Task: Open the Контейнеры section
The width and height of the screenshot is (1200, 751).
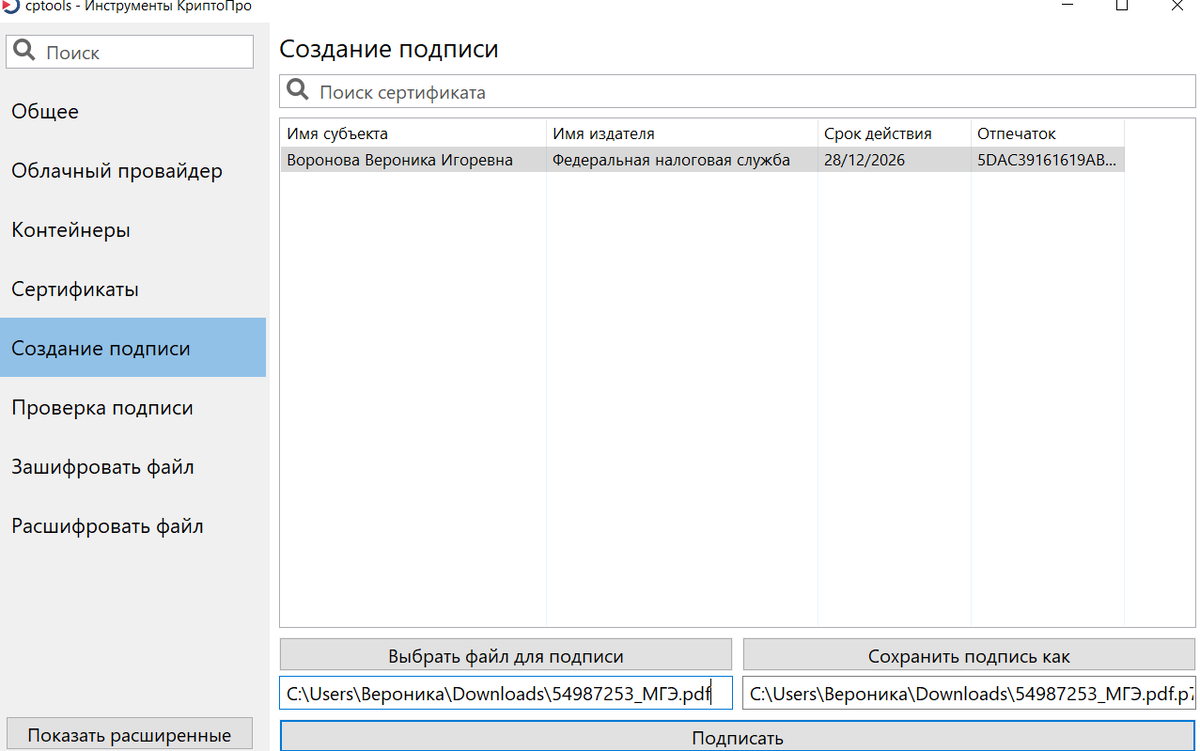Action: tap(133, 230)
